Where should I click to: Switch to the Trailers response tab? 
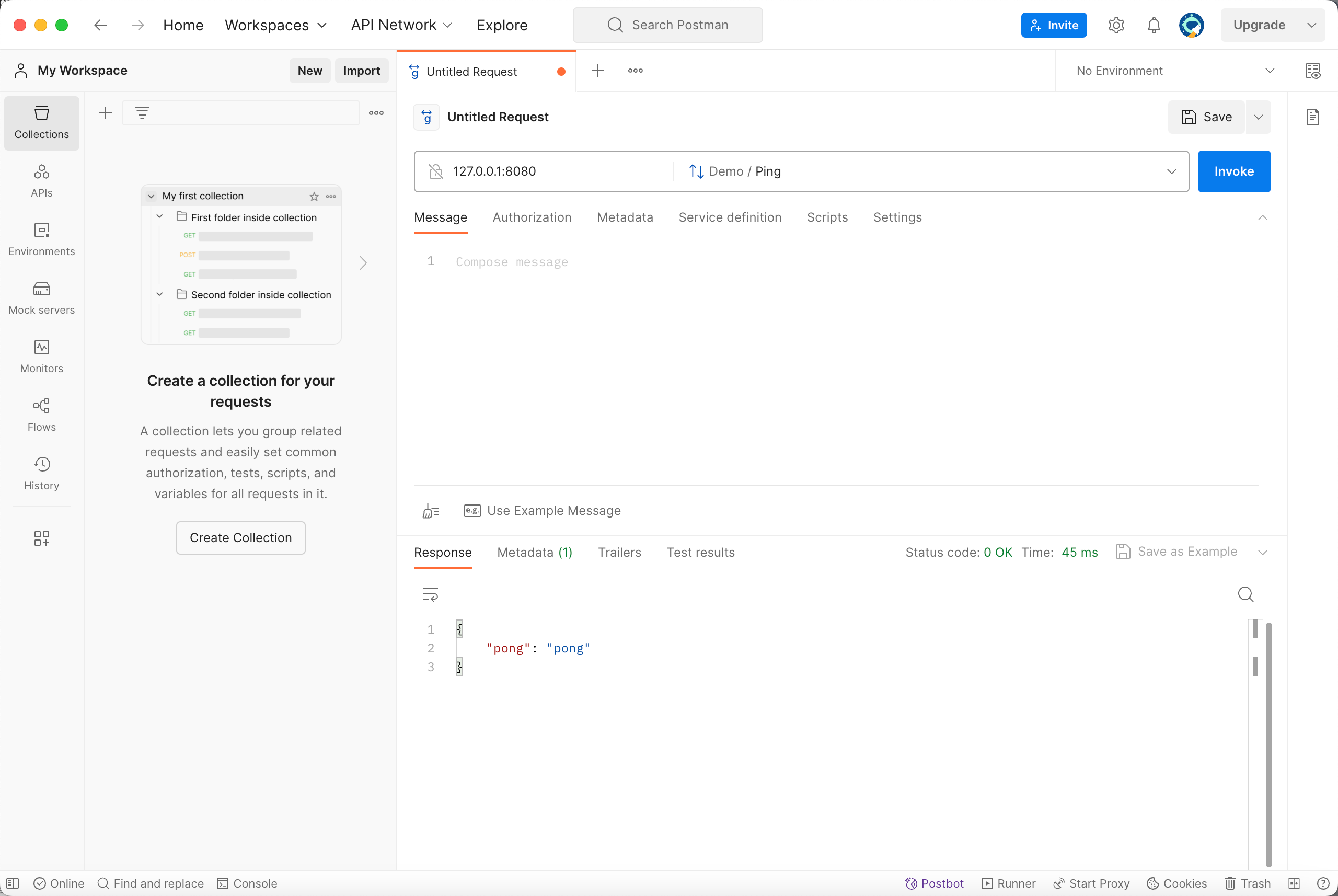tap(619, 552)
